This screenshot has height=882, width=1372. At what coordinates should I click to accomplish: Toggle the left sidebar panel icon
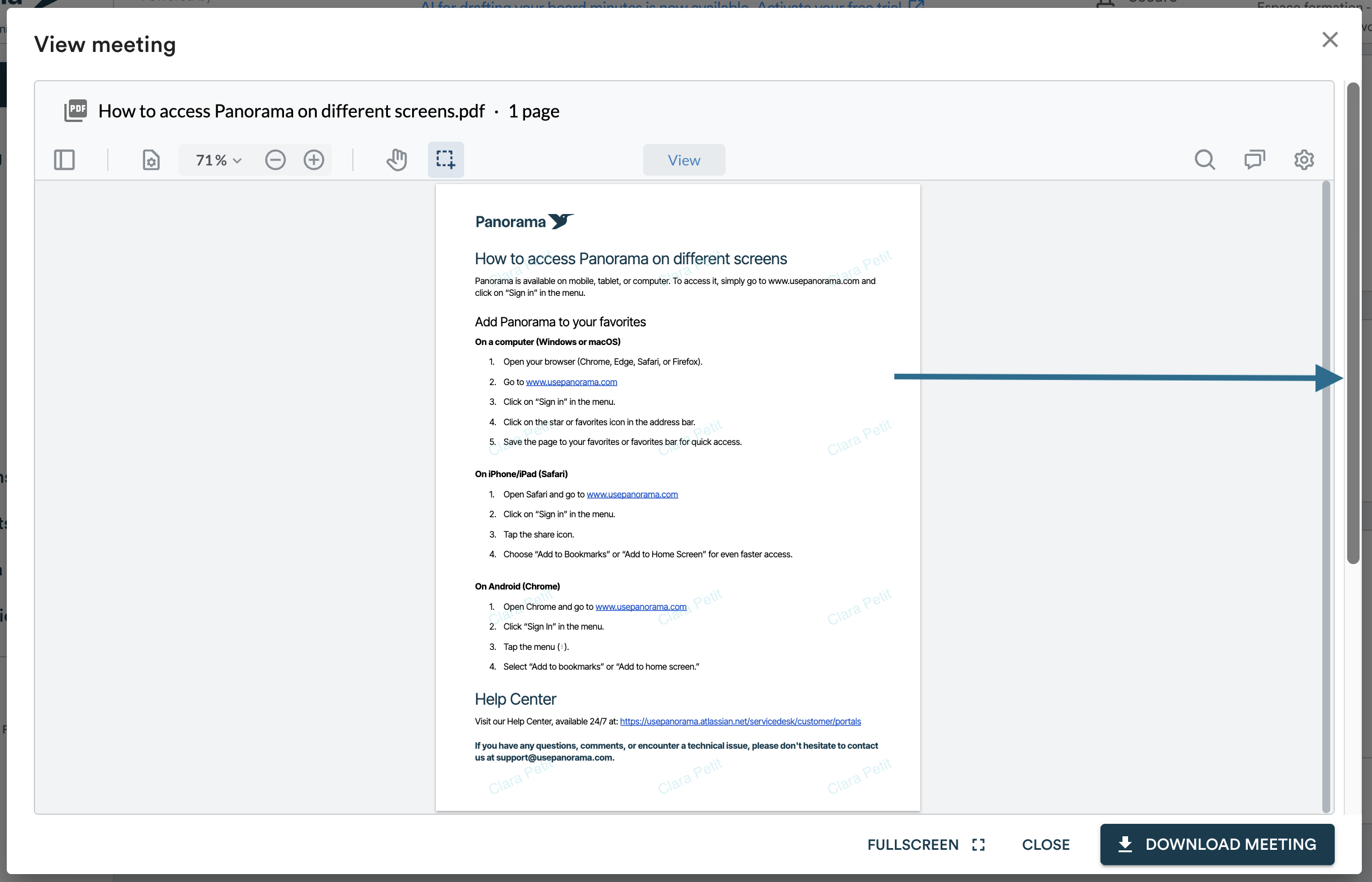tap(64, 160)
